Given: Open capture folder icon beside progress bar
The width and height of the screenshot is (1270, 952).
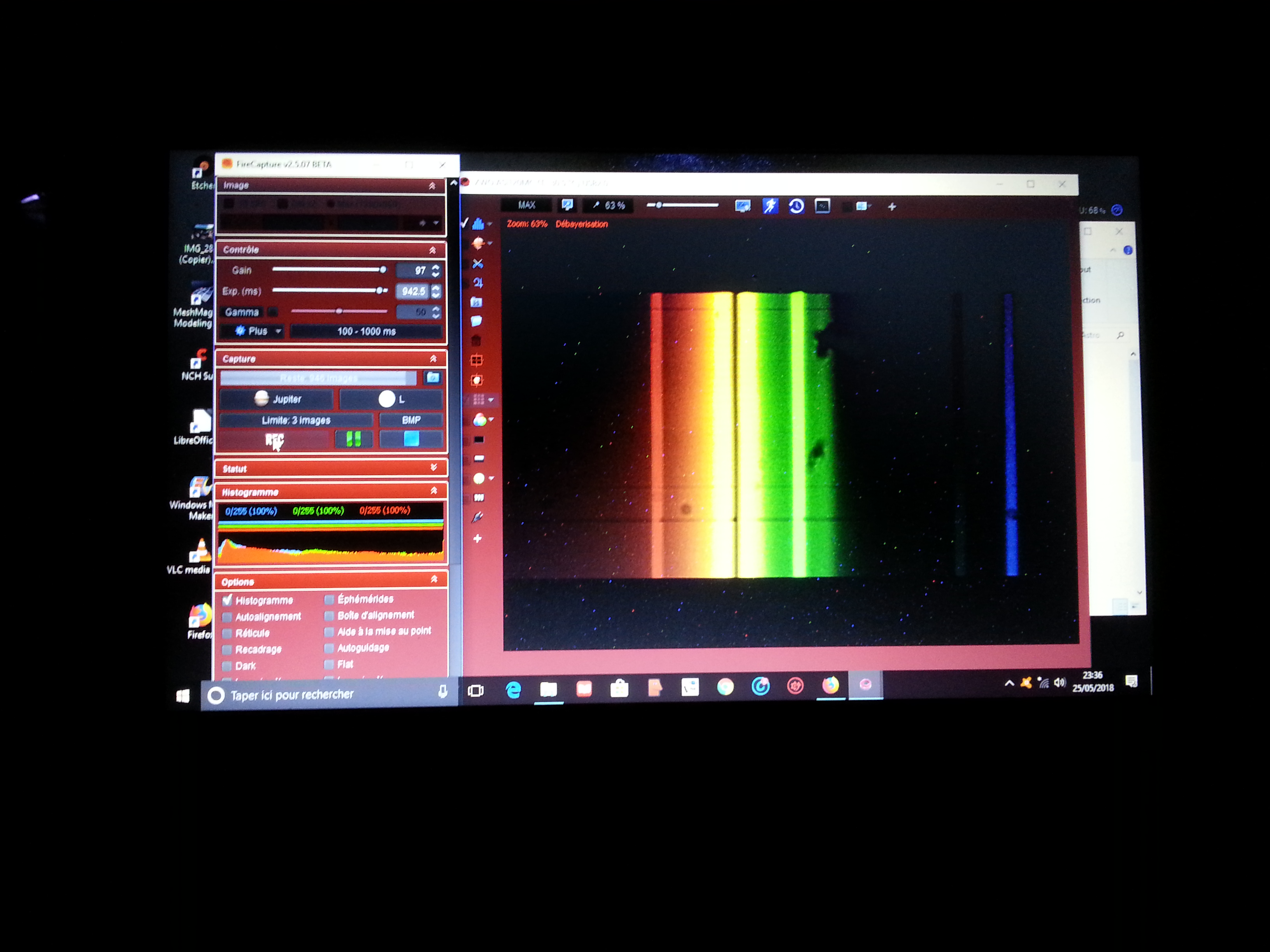Looking at the screenshot, I should [433, 378].
